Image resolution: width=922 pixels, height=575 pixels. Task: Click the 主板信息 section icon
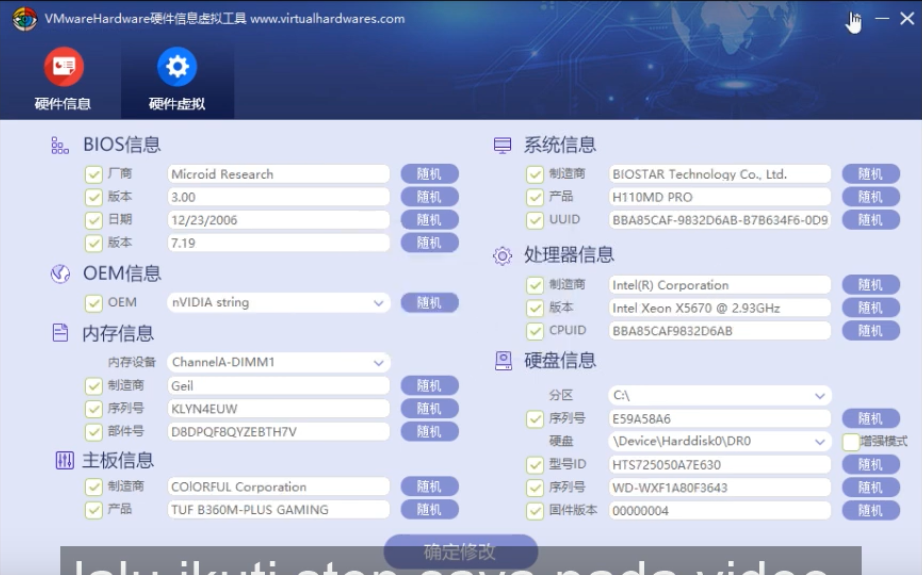click(64, 460)
